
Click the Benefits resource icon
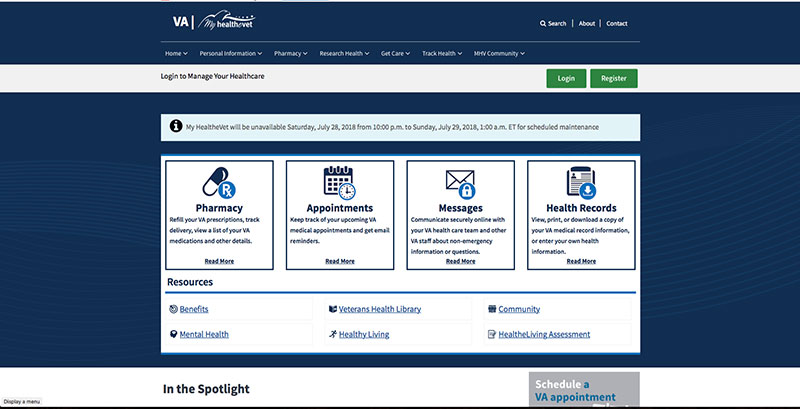(173, 309)
